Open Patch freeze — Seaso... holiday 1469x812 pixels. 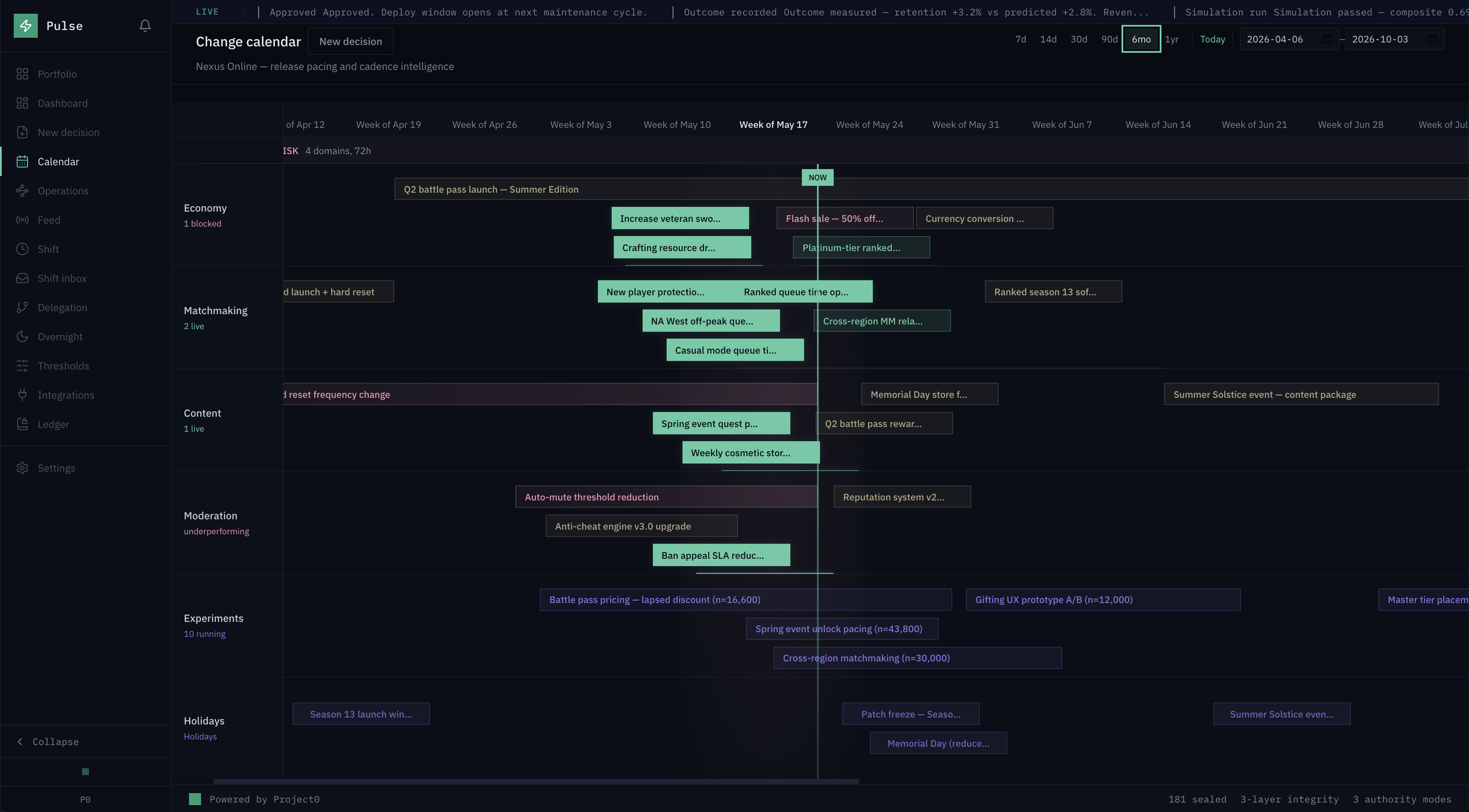(911, 714)
